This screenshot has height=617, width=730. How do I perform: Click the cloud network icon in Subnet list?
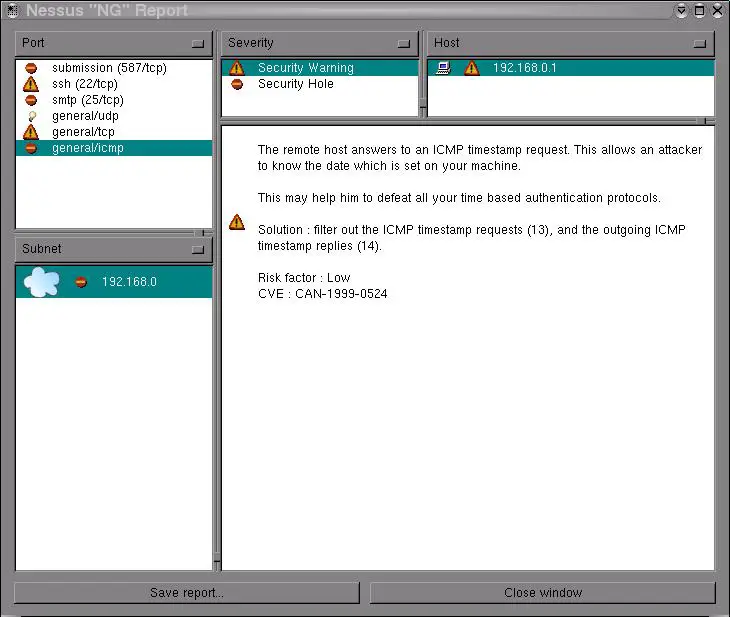coord(41,283)
